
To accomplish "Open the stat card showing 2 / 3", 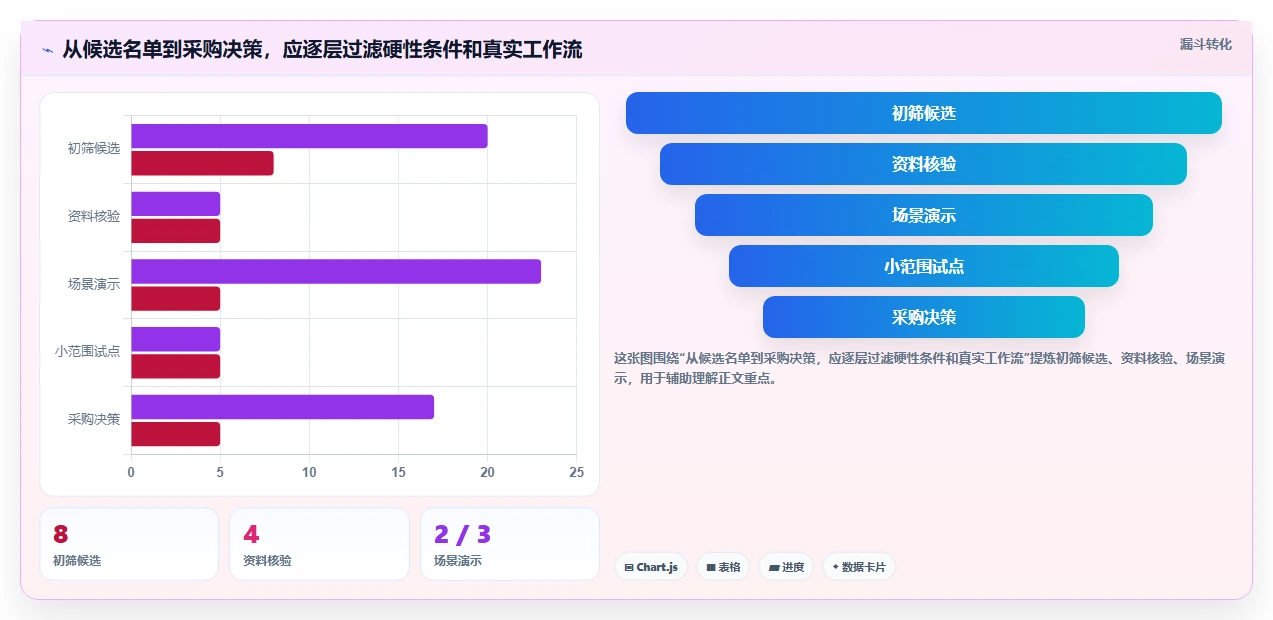I will click(510, 544).
